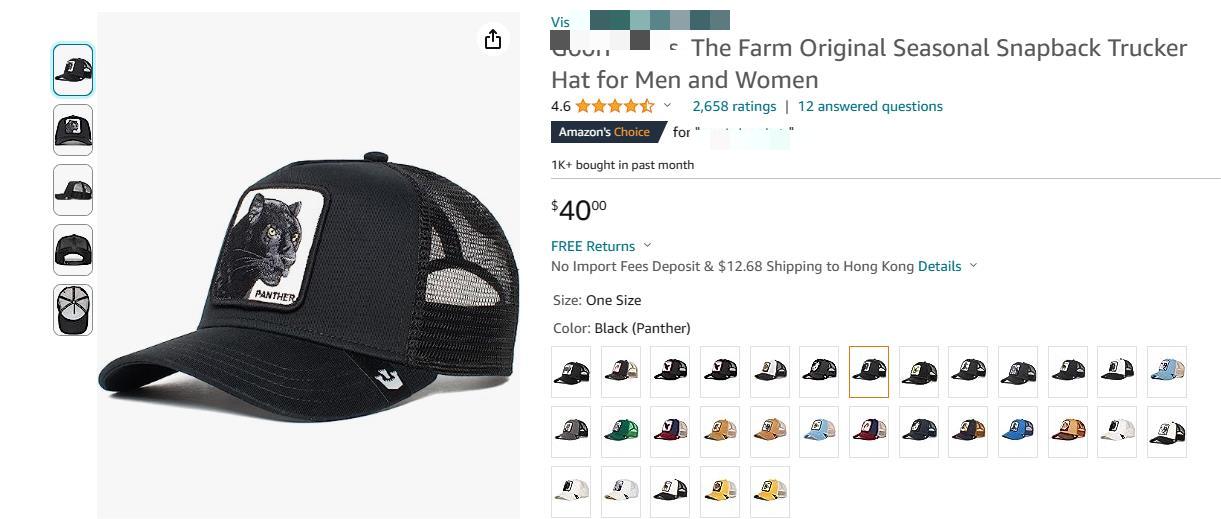Select the first angled-view hat thumbnail
Viewport: 1221px width, 519px height.
point(73,70)
